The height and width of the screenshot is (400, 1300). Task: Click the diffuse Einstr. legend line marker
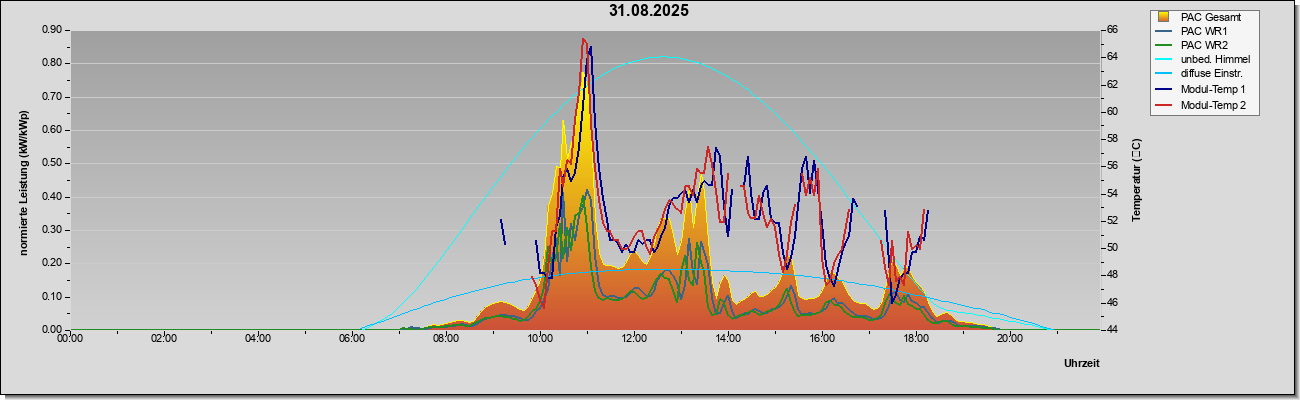[x=1163, y=75]
